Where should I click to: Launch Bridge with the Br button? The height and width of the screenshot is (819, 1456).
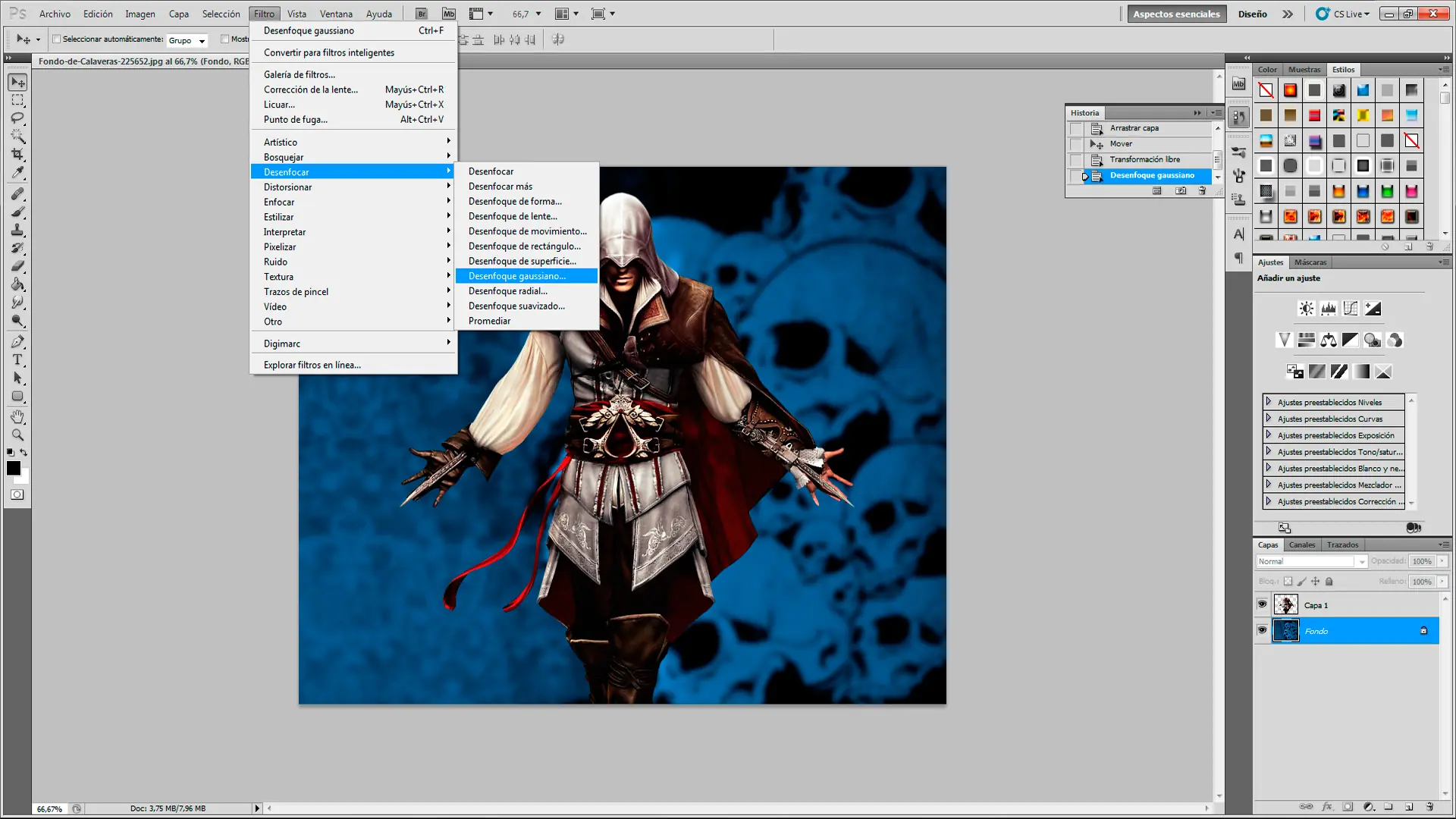tap(422, 14)
